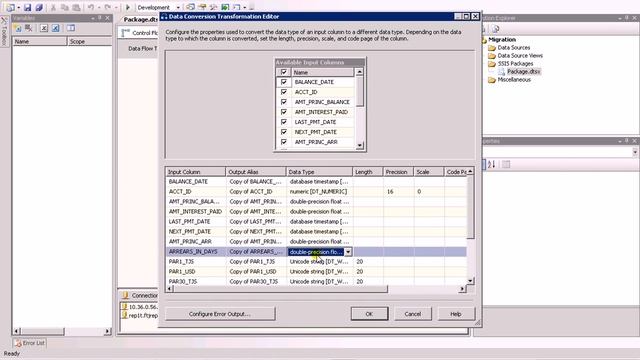Screen dimensions: 640x360
Task: Toggle auto-hide pin on Solution Explorer
Action: pos(627,18)
